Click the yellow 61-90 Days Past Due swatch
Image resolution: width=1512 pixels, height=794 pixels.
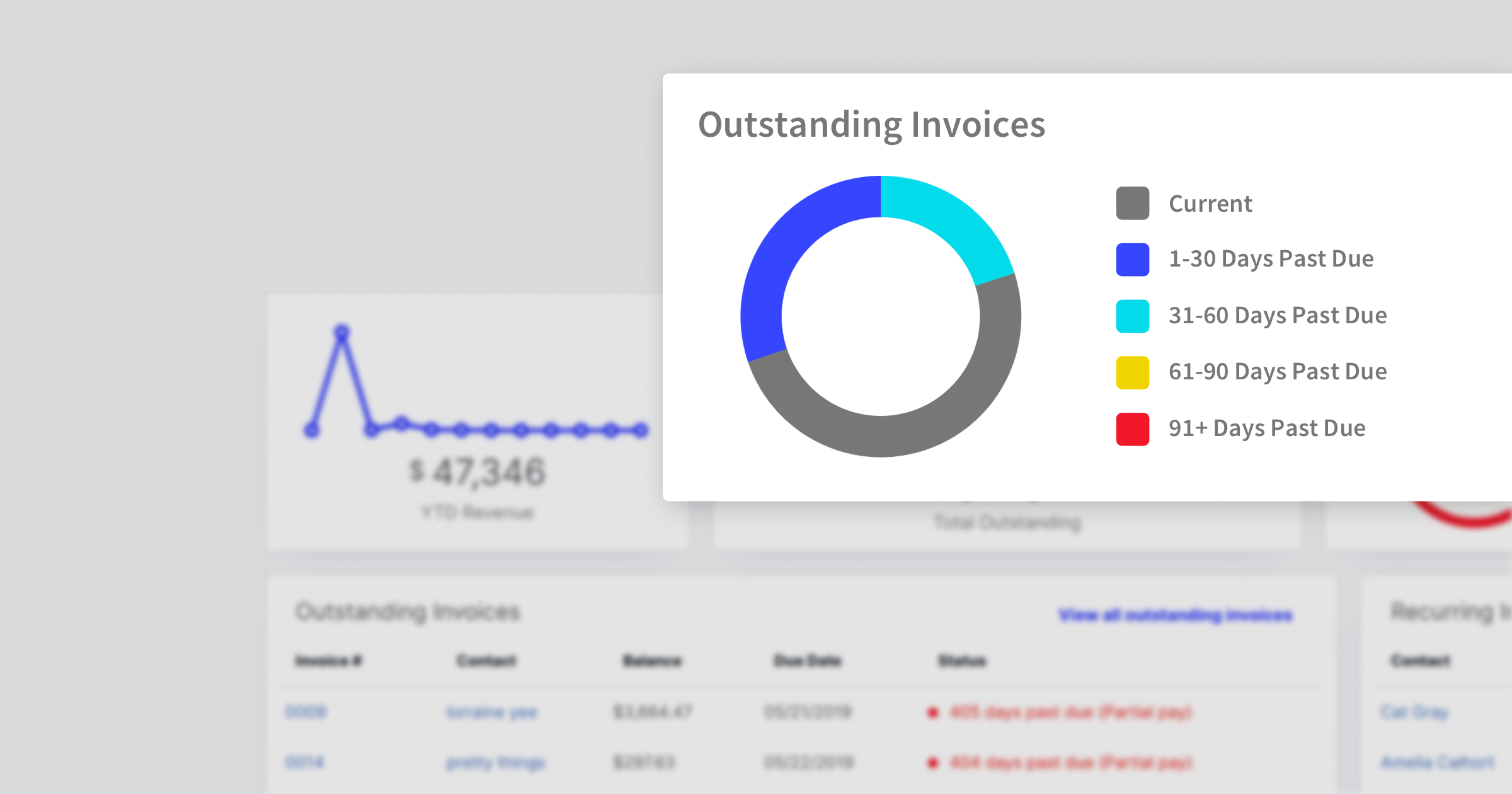click(x=1133, y=372)
